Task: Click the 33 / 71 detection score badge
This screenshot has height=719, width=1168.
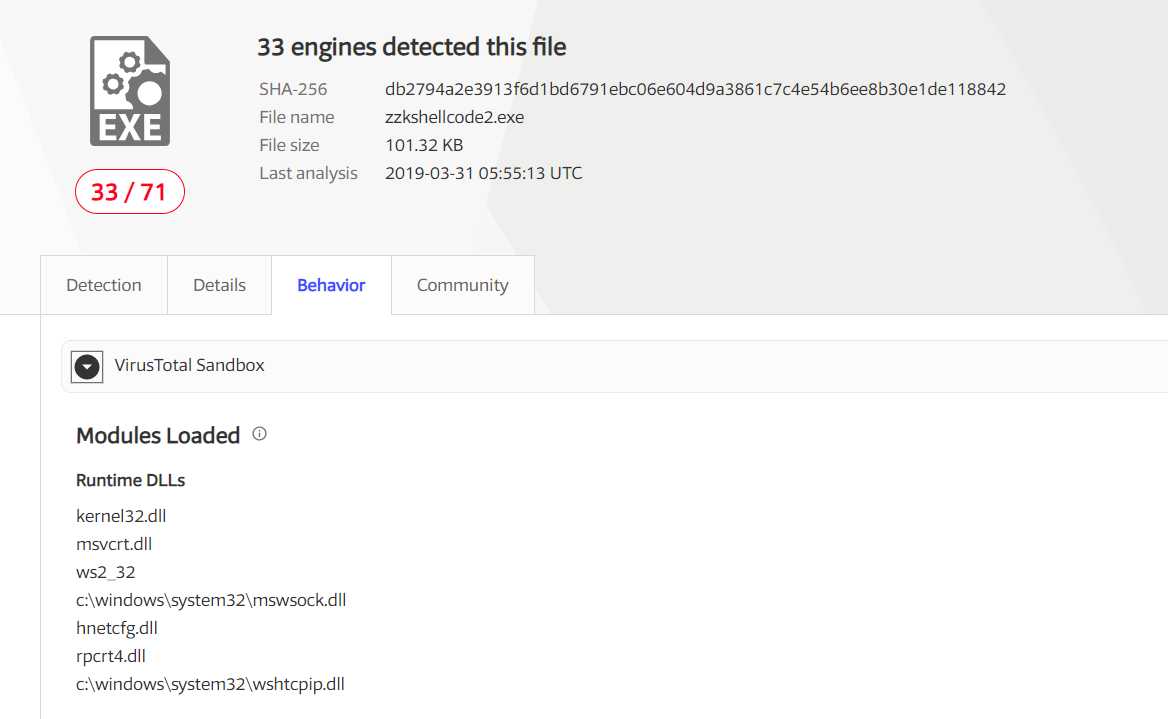Action: tap(130, 191)
